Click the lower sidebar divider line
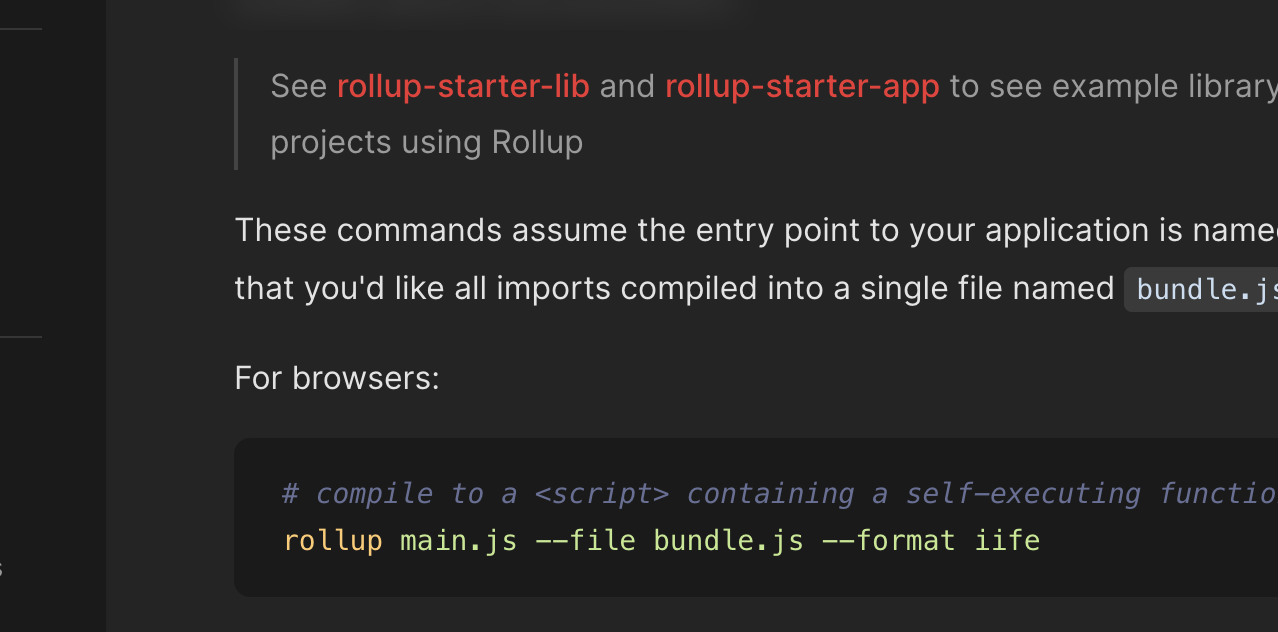The width and height of the screenshot is (1278, 632). point(21,337)
